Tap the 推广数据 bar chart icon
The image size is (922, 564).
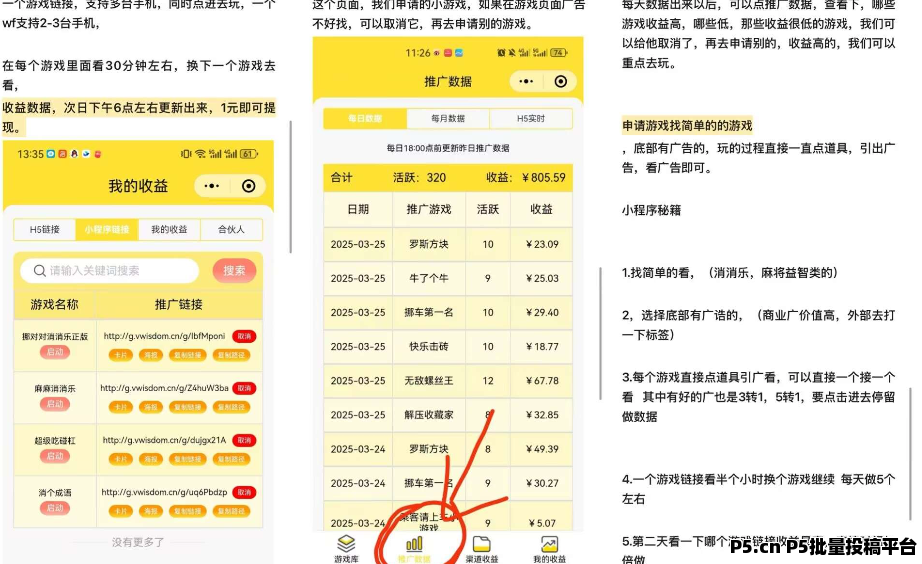pos(413,544)
